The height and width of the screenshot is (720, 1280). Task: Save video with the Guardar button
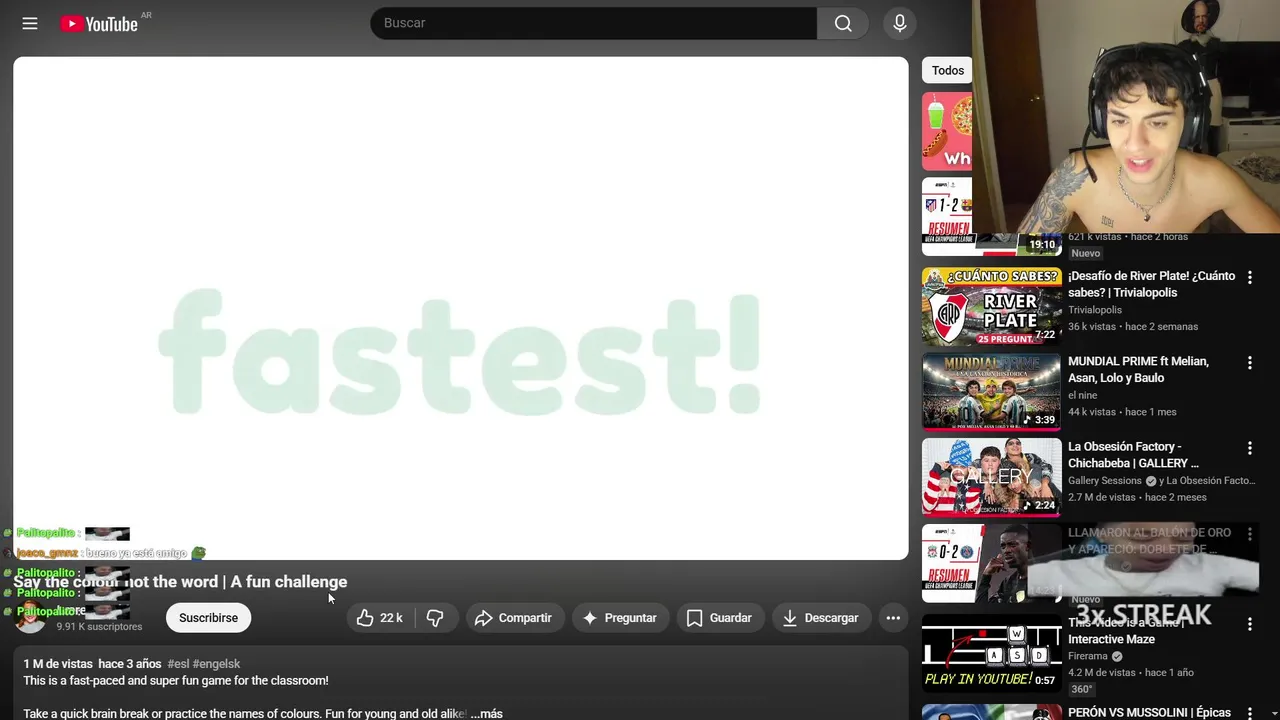coord(720,618)
